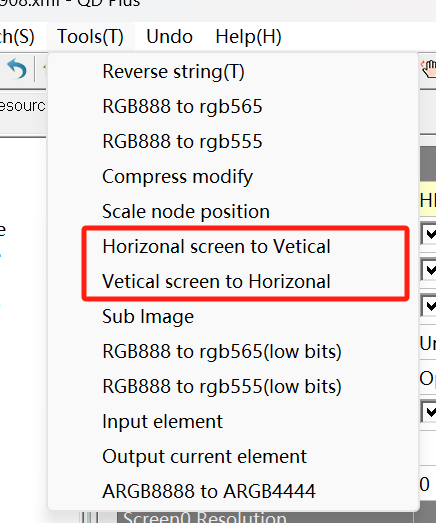The height and width of the screenshot is (523, 436).
Task: Open the Help(H) menu
Action: tap(249, 36)
